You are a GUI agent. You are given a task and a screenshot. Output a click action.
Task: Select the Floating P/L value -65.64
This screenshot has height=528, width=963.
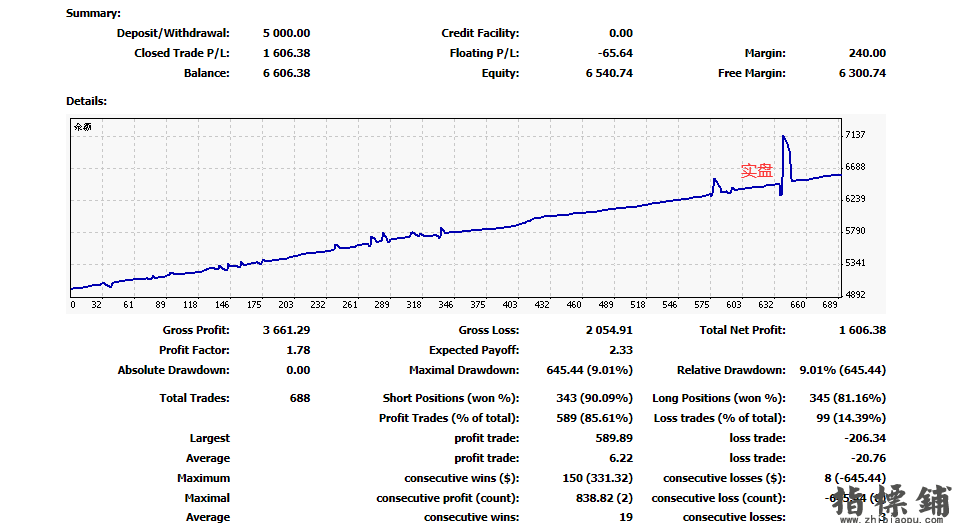click(615, 53)
